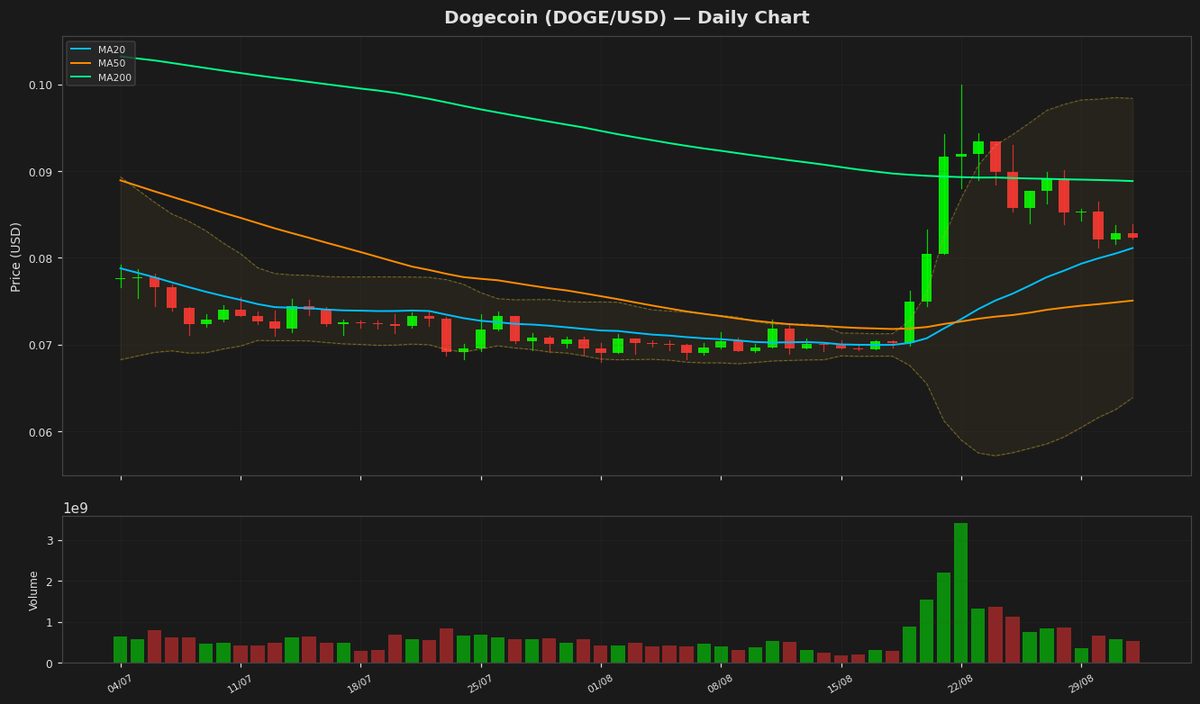This screenshot has width=1200, height=704.
Task: Click the 04/07 date label
Action: tap(119, 685)
